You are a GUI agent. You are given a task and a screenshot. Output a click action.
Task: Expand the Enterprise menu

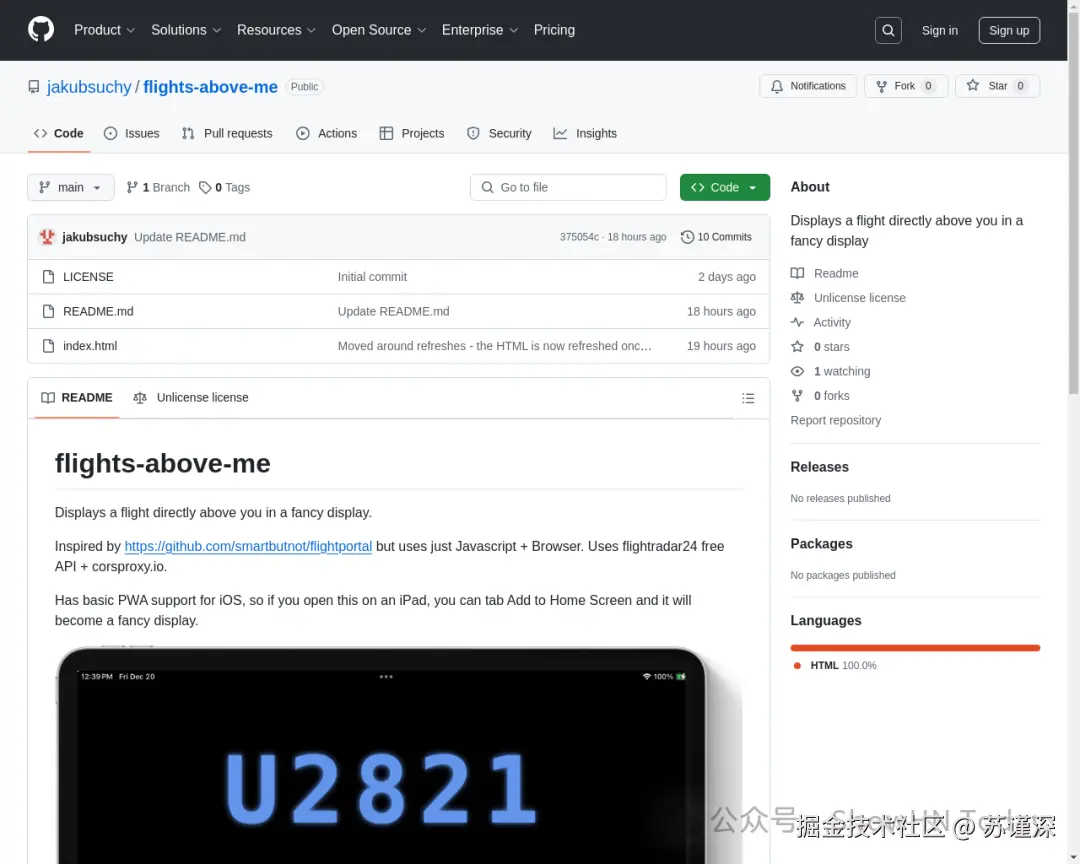coord(479,30)
